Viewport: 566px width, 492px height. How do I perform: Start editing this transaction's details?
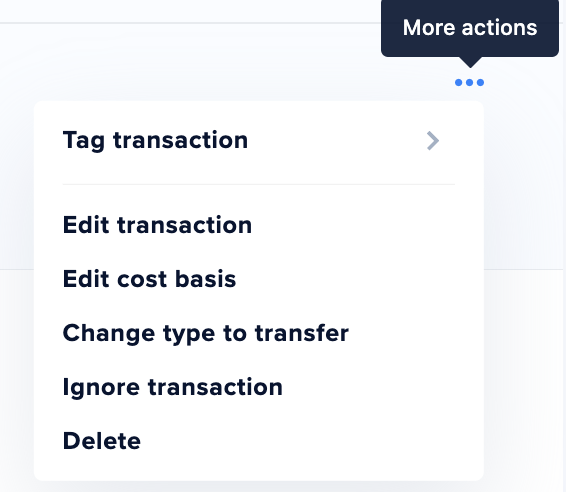click(x=259, y=225)
